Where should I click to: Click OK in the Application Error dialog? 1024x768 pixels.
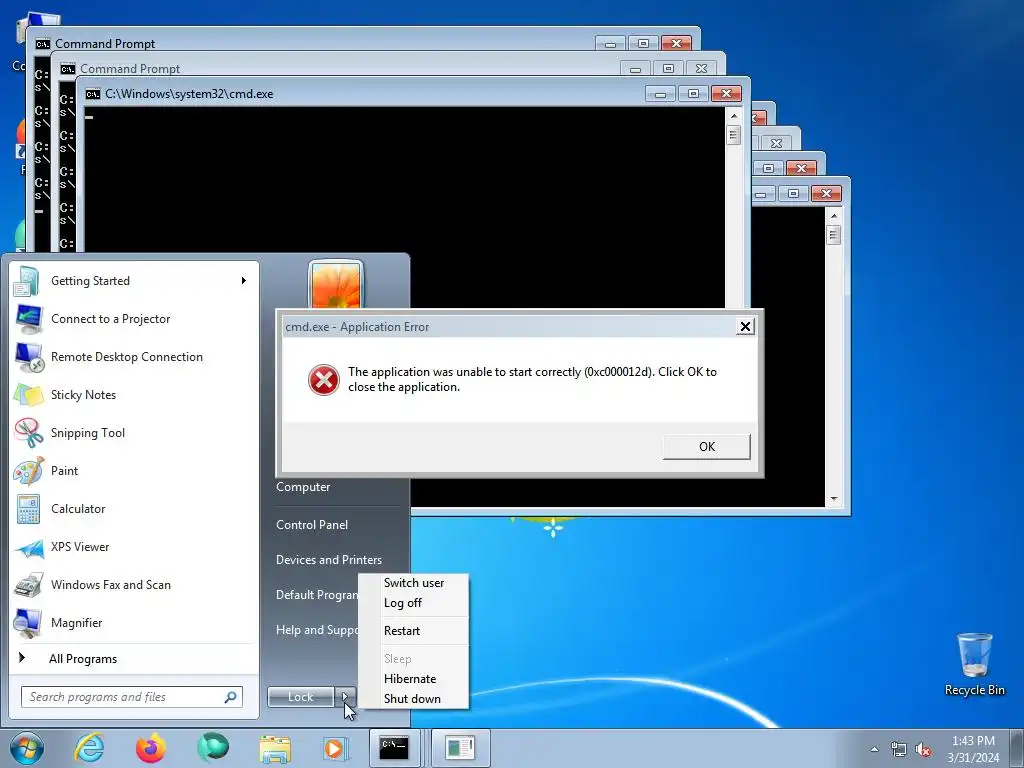coord(707,447)
